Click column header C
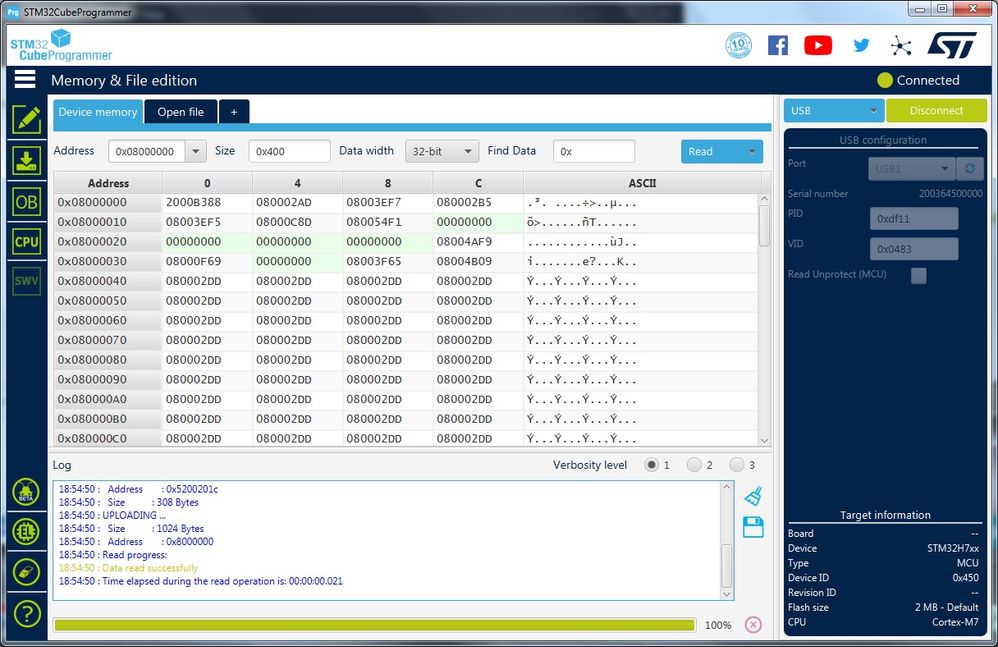The width and height of the screenshot is (998, 647). (x=478, y=183)
